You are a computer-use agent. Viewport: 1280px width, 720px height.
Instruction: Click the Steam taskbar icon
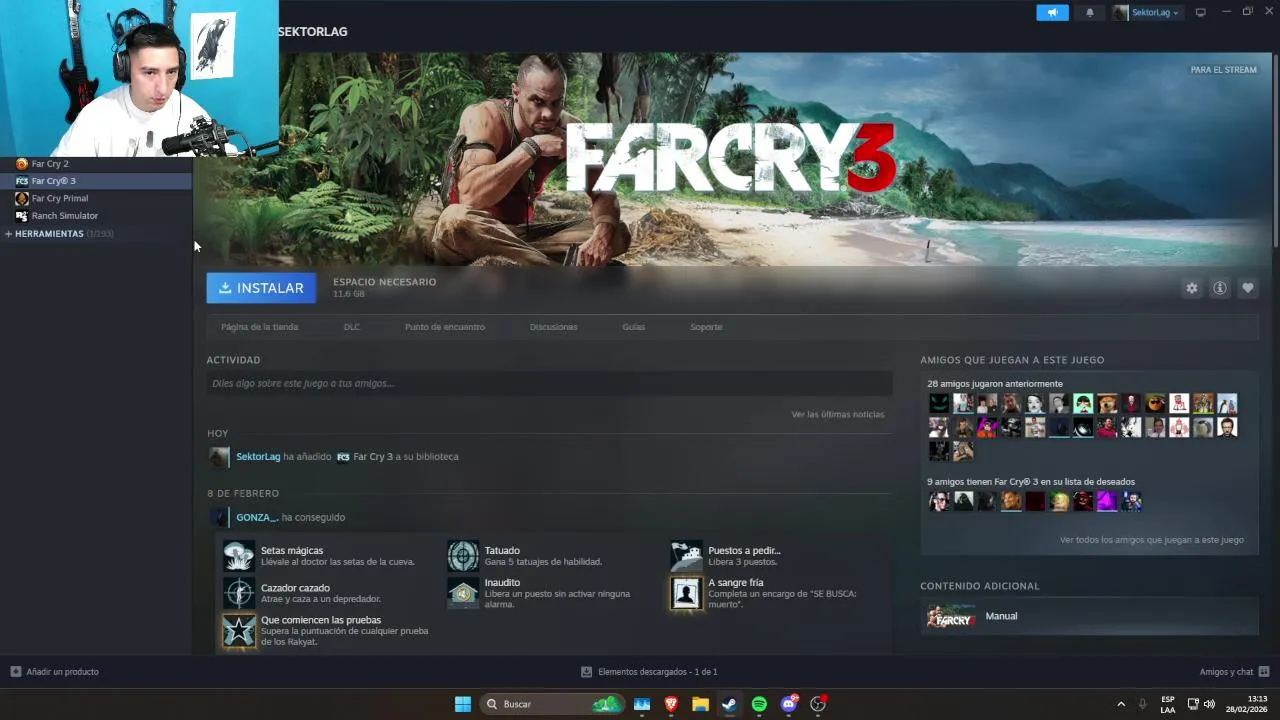(730, 704)
